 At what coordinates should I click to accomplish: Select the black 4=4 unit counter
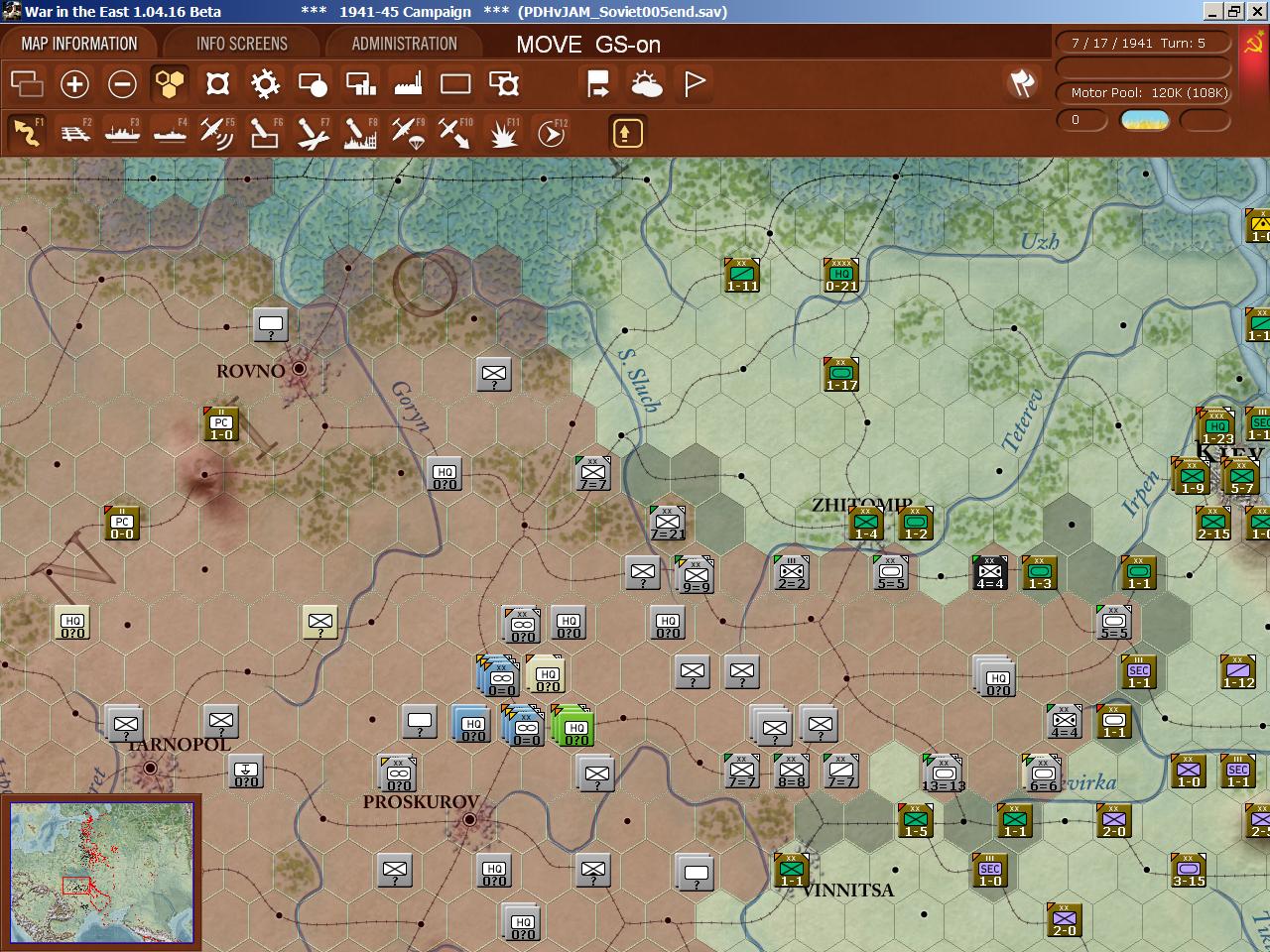(x=990, y=572)
